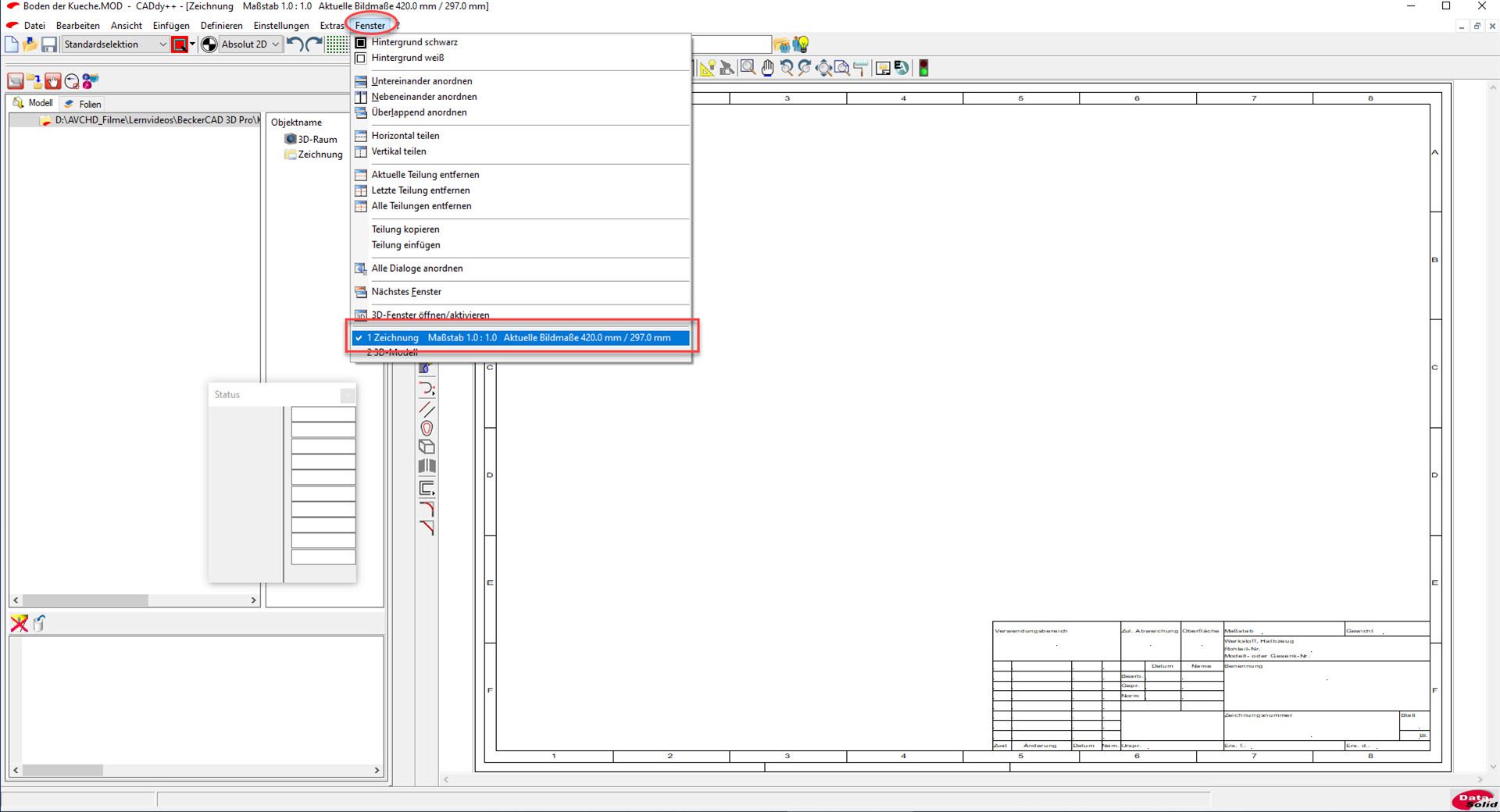Viewport: 1500px width, 812px height.
Task: Select Alle Dialoge anordnen
Action: pyautogui.click(x=520, y=269)
